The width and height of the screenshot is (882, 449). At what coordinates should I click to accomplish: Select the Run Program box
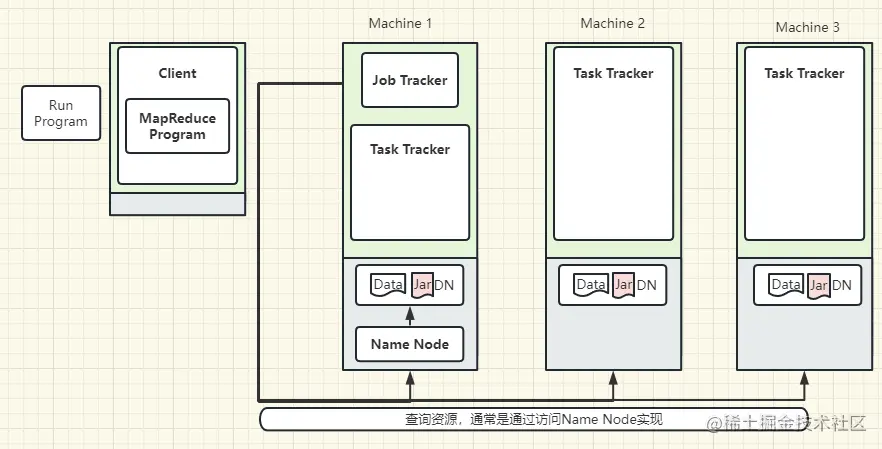point(61,113)
